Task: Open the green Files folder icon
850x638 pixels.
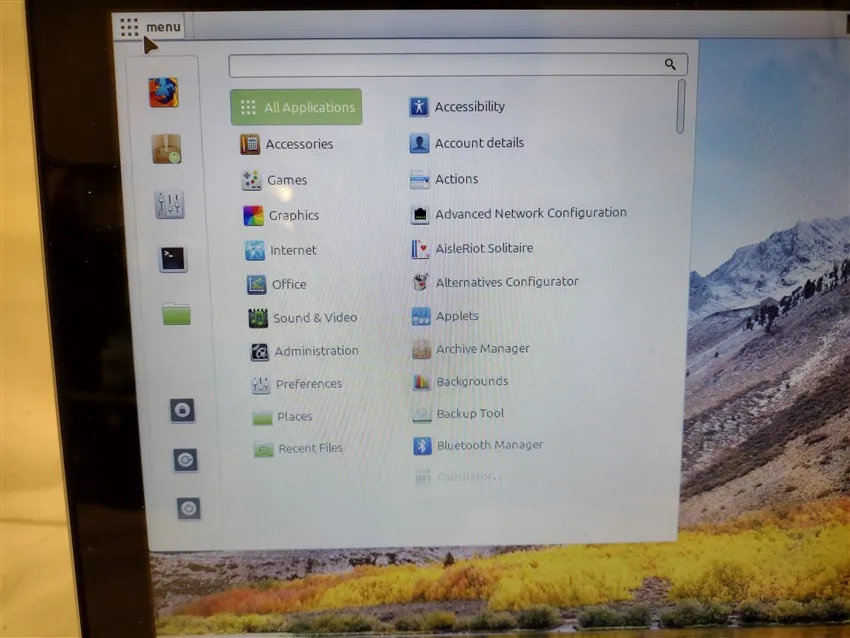Action: click(x=176, y=314)
